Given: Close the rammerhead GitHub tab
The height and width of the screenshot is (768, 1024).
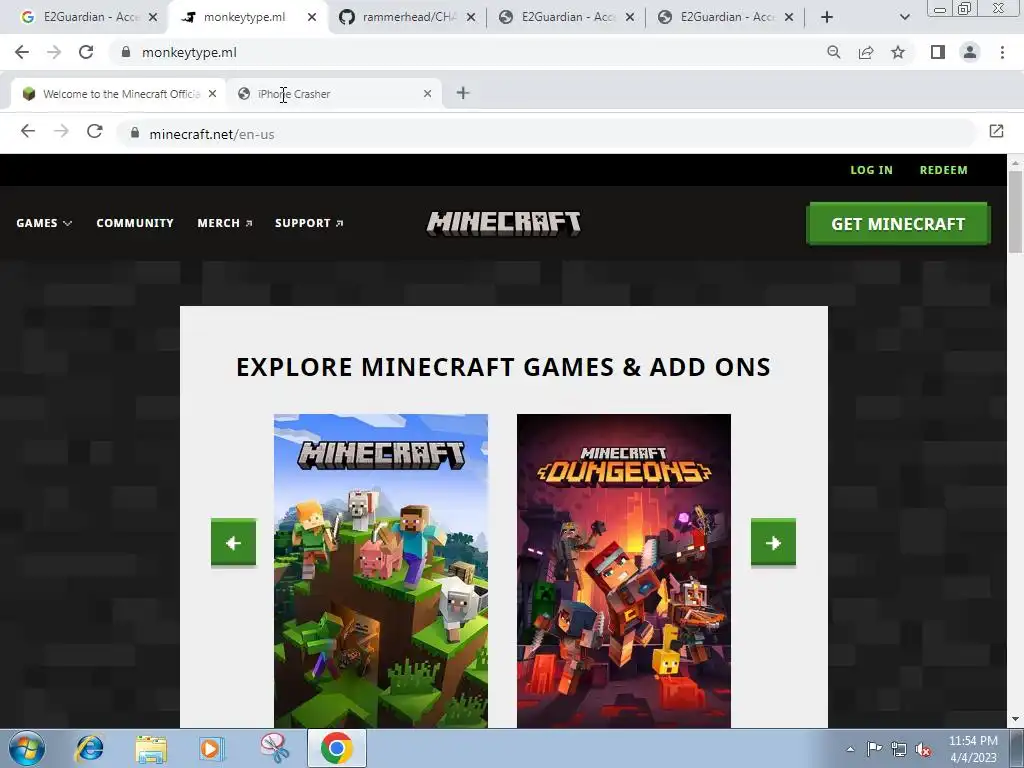Looking at the screenshot, I should pos(470,17).
